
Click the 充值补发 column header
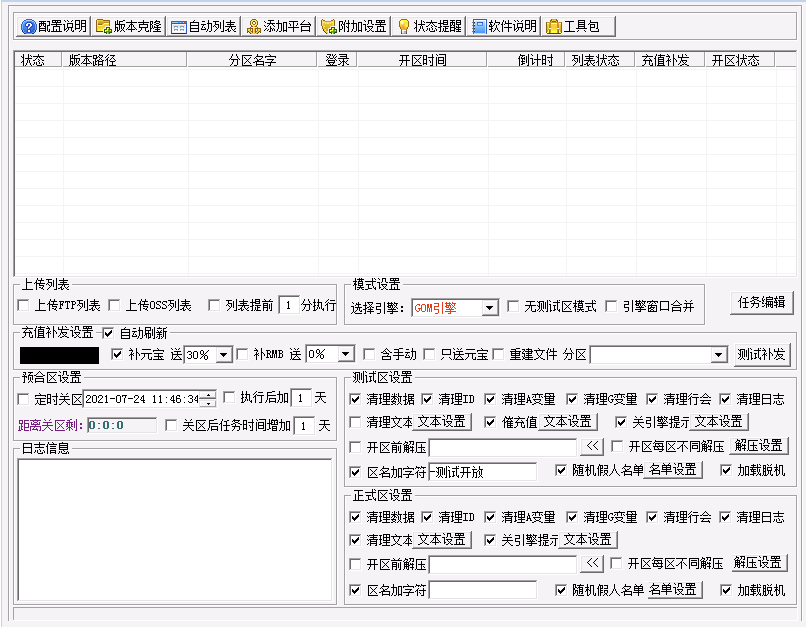pyautogui.click(x=670, y=60)
